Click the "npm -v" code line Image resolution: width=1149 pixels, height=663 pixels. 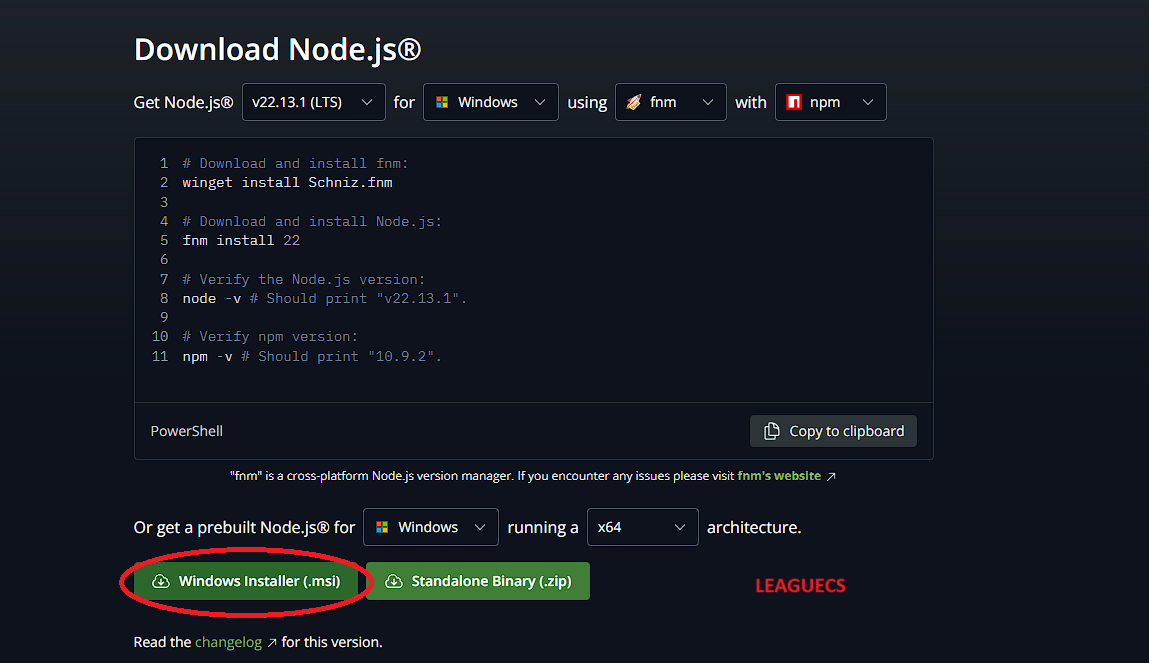(x=312, y=356)
